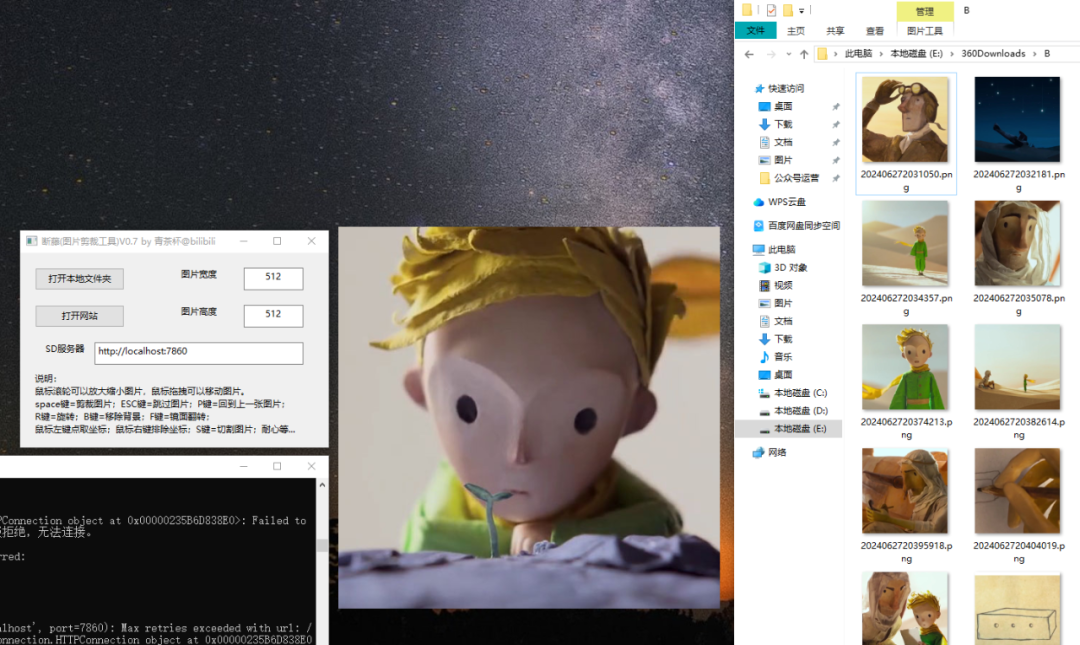The image size is (1080, 645).
Task: Open the 文件 menu in Explorer
Action: click(756, 31)
